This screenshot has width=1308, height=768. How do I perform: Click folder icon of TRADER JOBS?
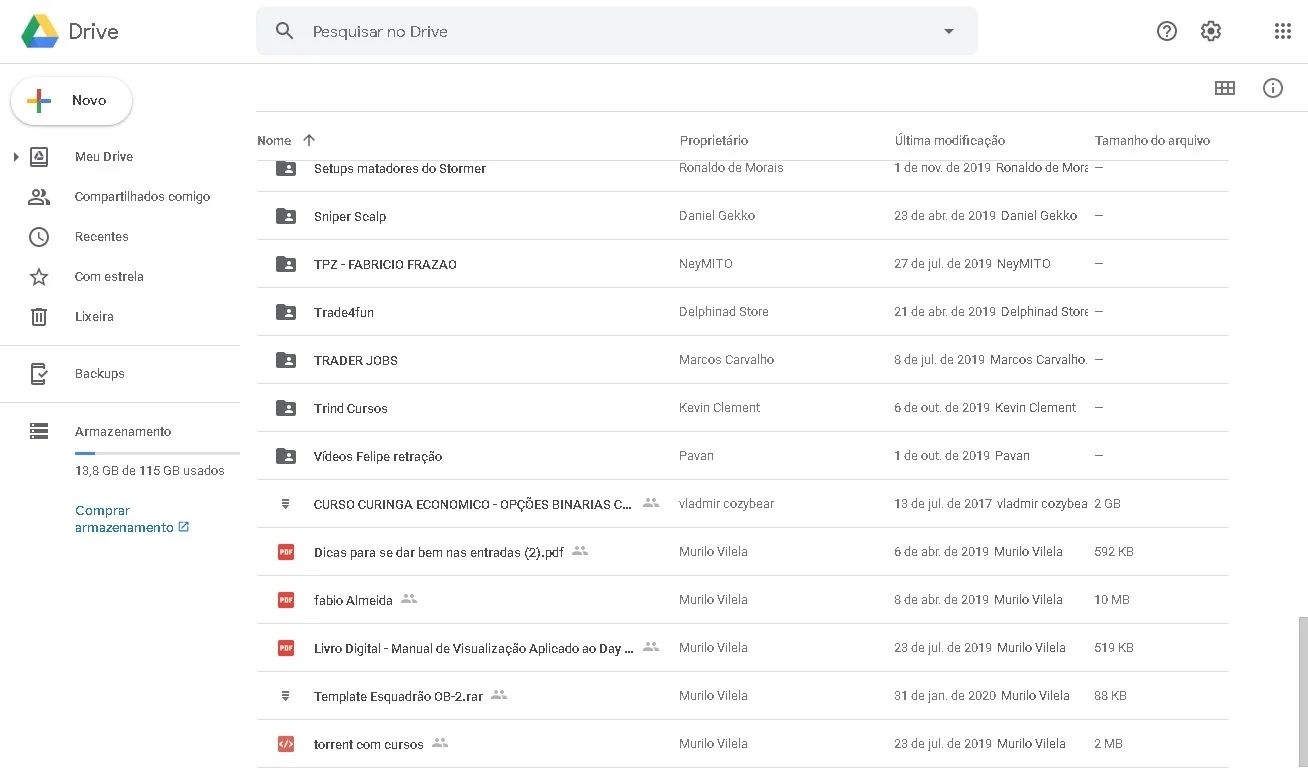pos(286,360)
